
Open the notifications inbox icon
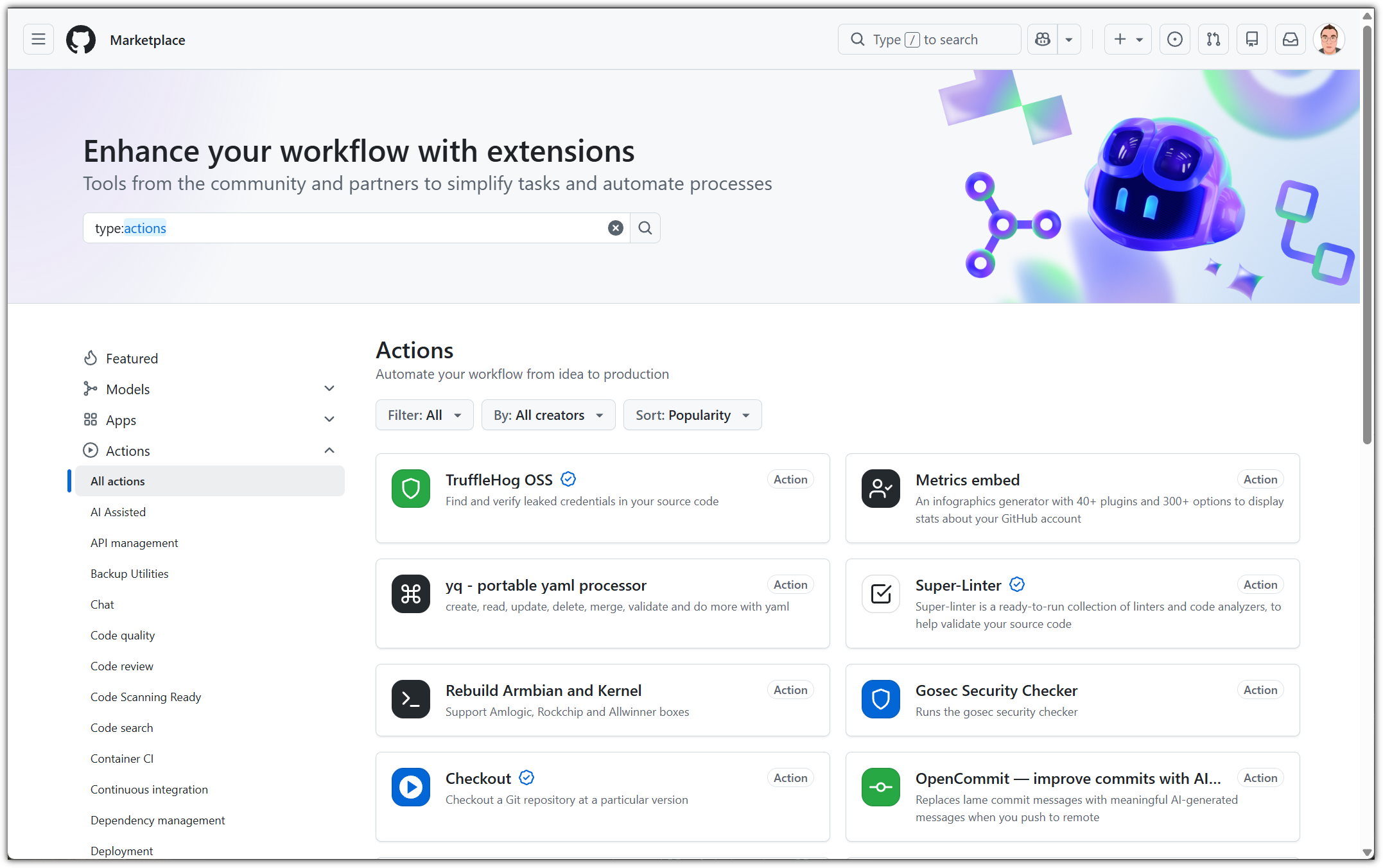(1290, 40)
